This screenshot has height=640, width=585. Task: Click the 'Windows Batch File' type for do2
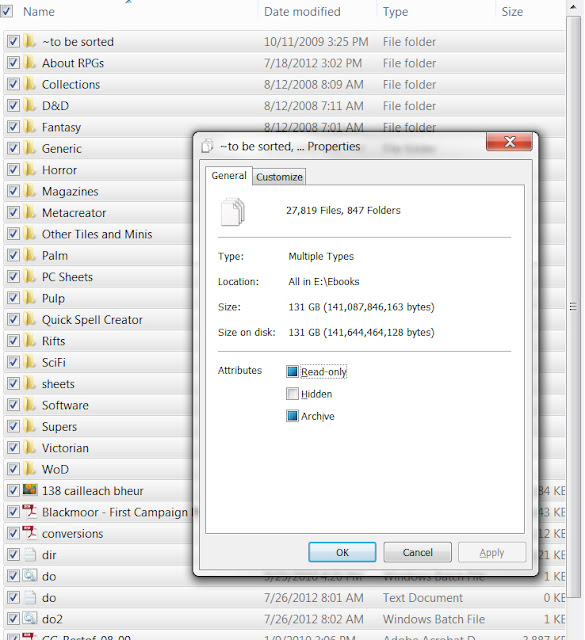[x=434, y=619]
